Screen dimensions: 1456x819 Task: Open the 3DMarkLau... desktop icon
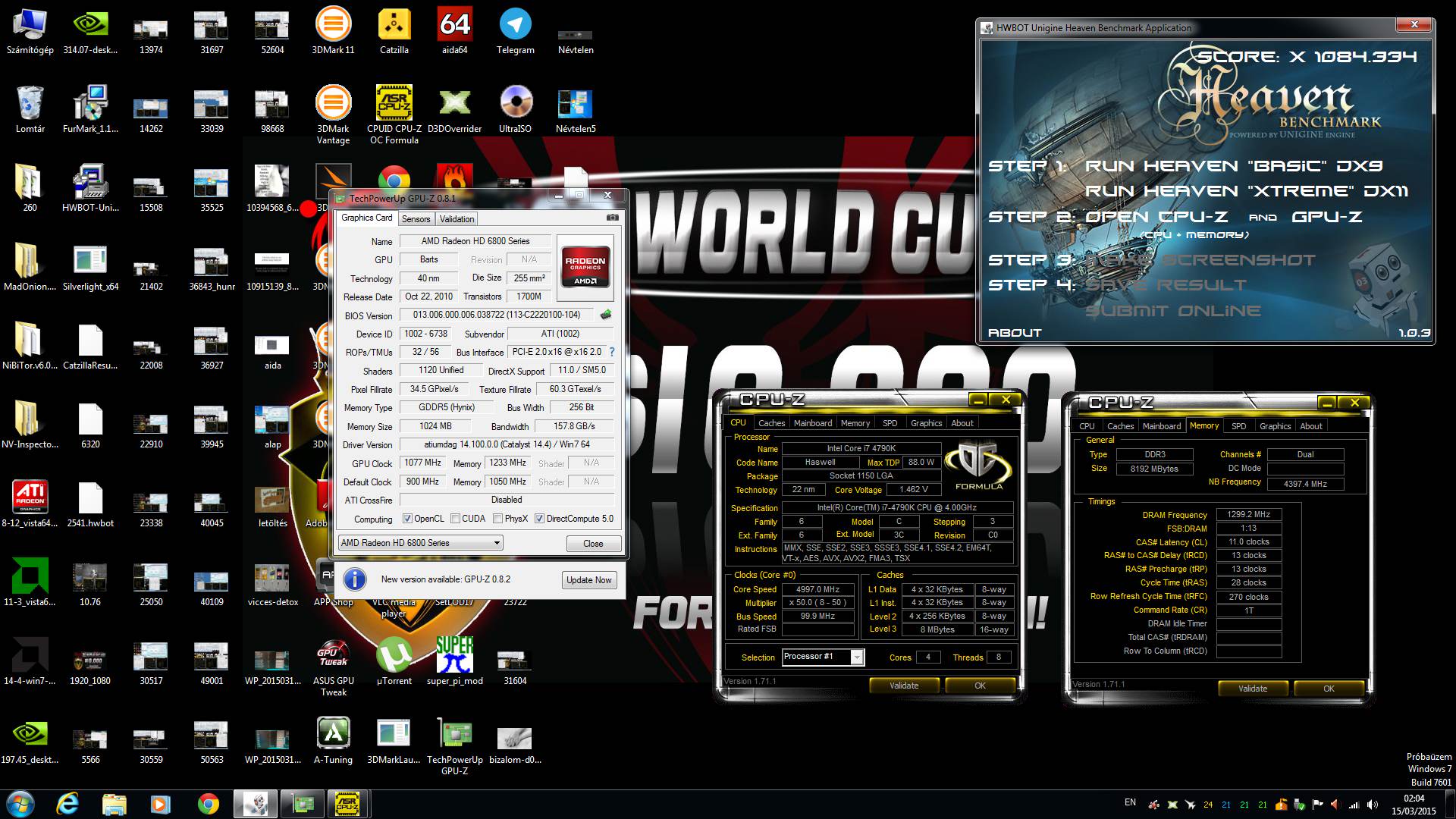[x=394, y=740]
